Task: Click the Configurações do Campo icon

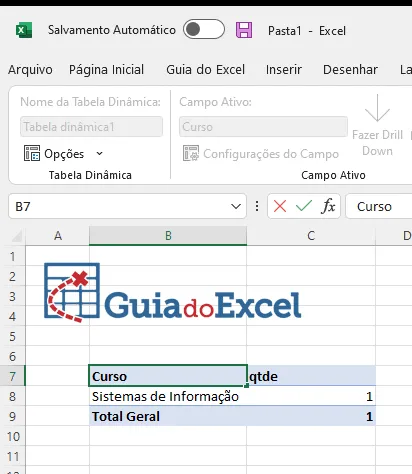Action: pyautogui.click(x=191, y=153)
